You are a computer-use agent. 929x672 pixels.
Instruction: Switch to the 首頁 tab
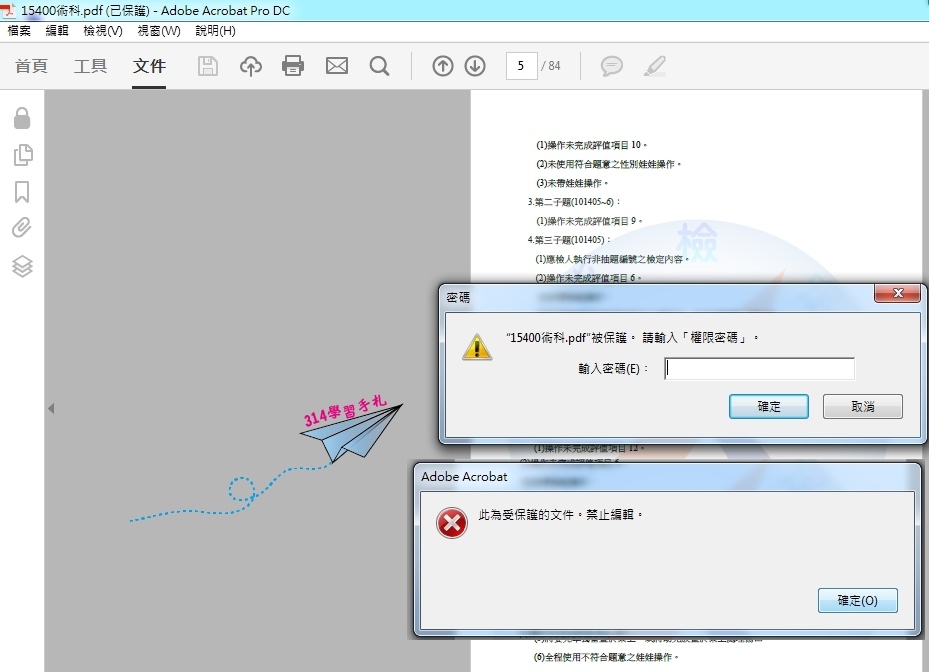[x=31, y=66]
